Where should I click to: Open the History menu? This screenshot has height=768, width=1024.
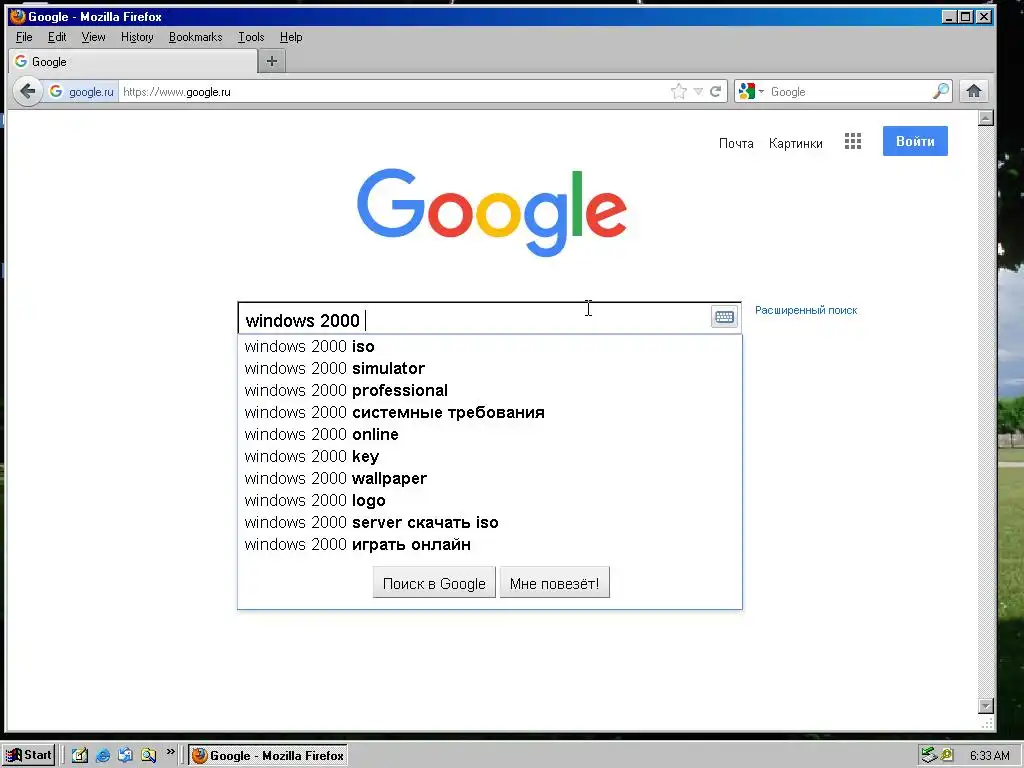point(137,37)
